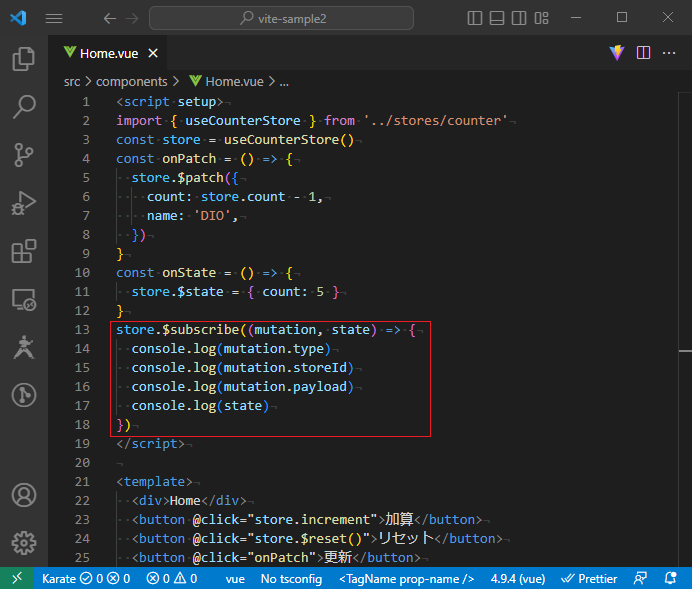This screenshot has width=692, height=589.
Task: Split the editor to the right
Action: coord(643,53)
